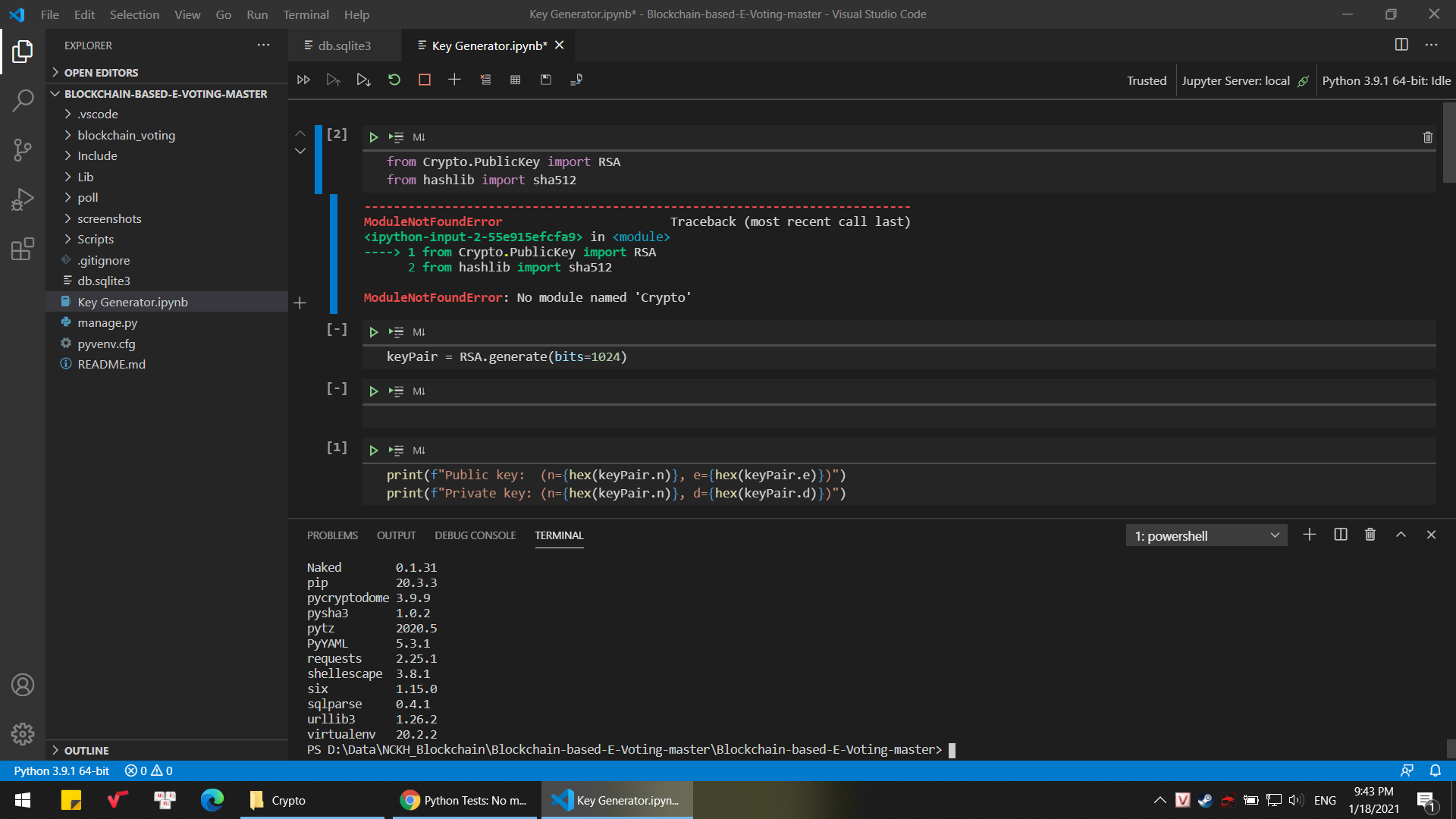The height and width of the screenshot is (819, 1456).
Task: Click the Trusted badge in top right
Action: coord(1146,79)
